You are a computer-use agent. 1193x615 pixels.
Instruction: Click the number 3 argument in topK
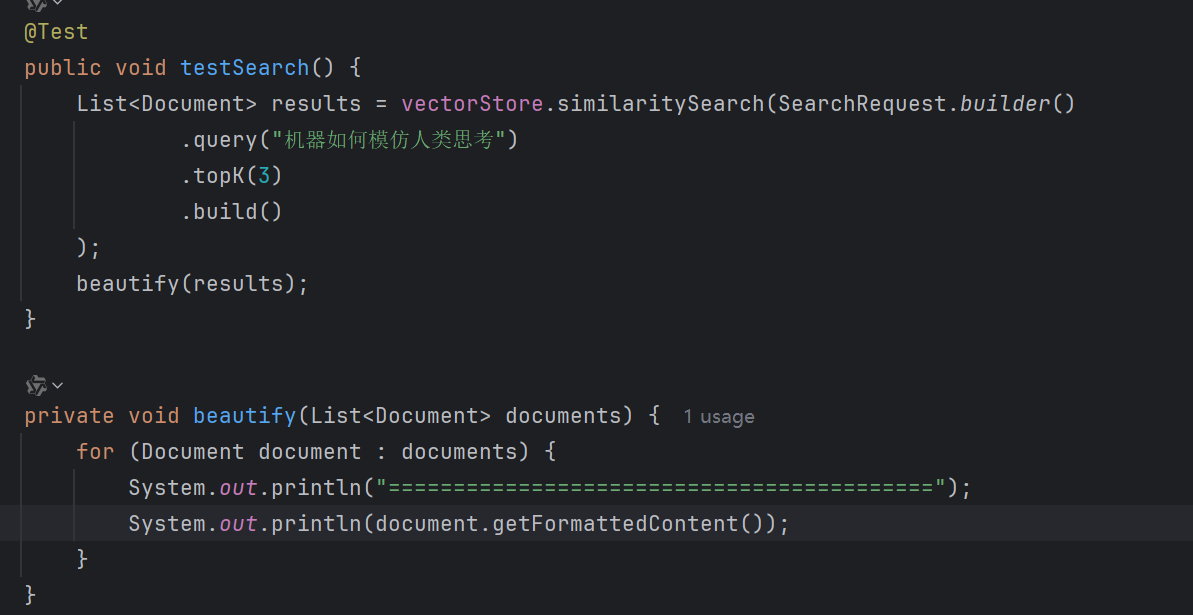(264, 176)
